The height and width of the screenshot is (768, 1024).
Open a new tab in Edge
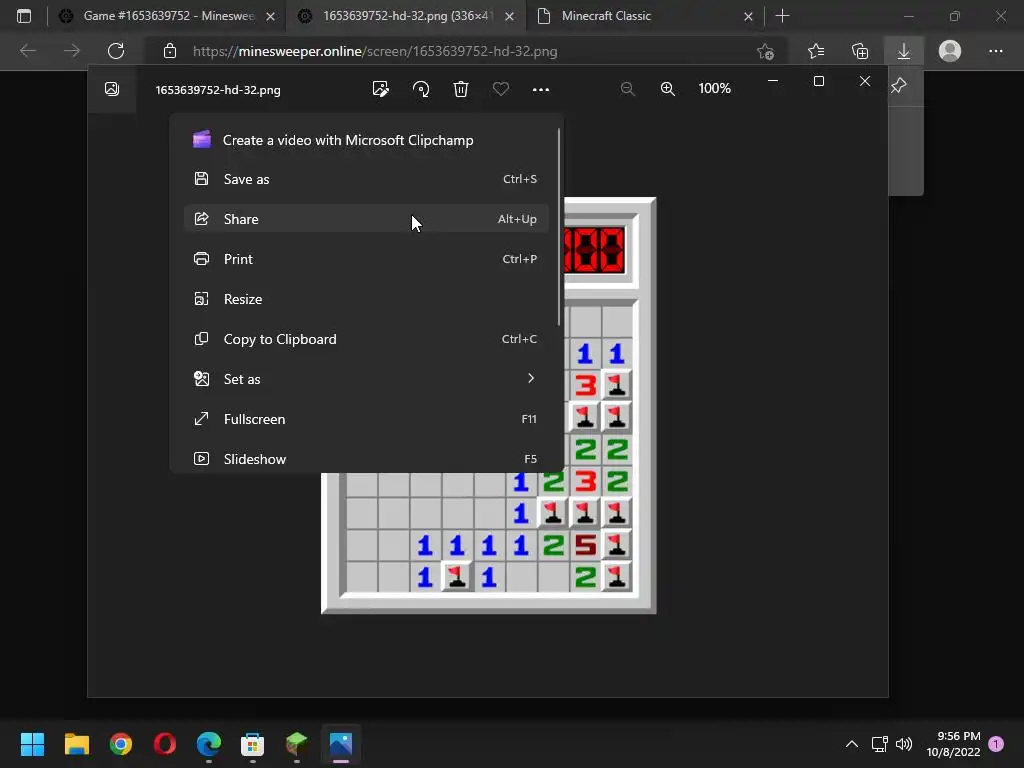(782, 16)
